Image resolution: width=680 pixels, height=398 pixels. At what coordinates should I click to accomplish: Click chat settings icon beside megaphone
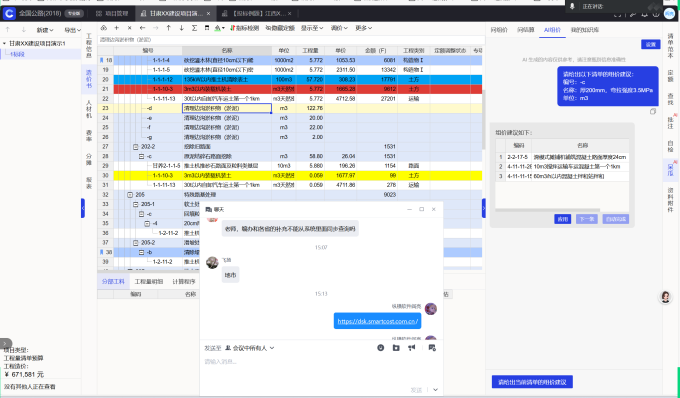click(432, 348)
